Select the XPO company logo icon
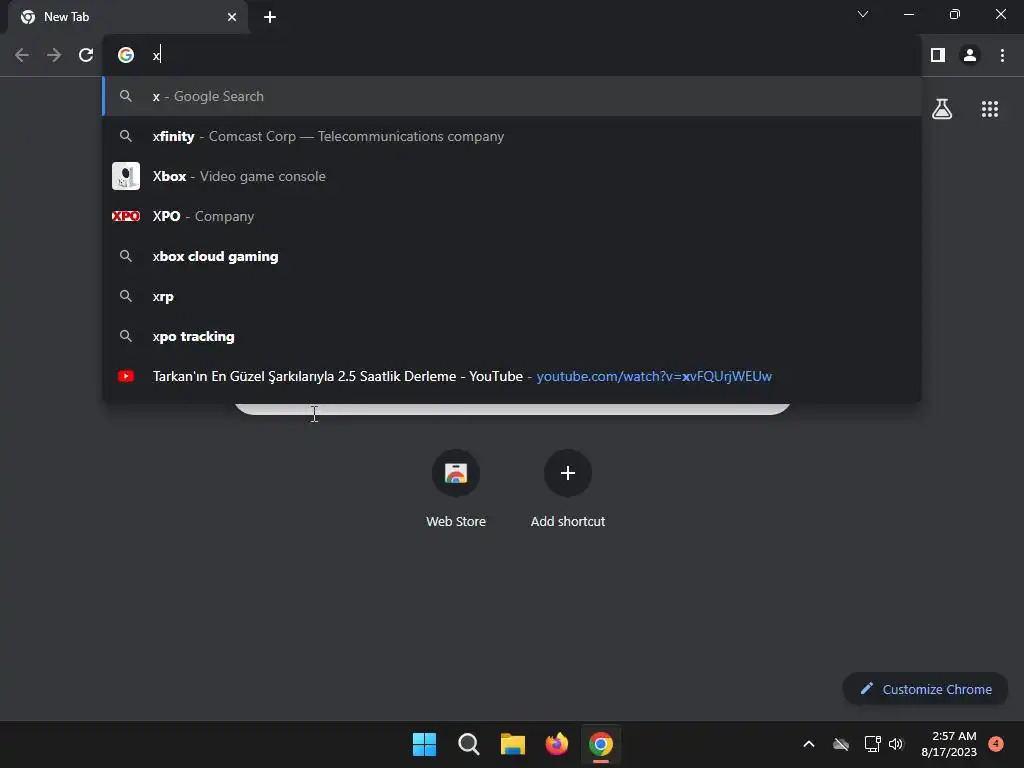This screenshot has width=1024, height=768. click(x=126, y=216)
